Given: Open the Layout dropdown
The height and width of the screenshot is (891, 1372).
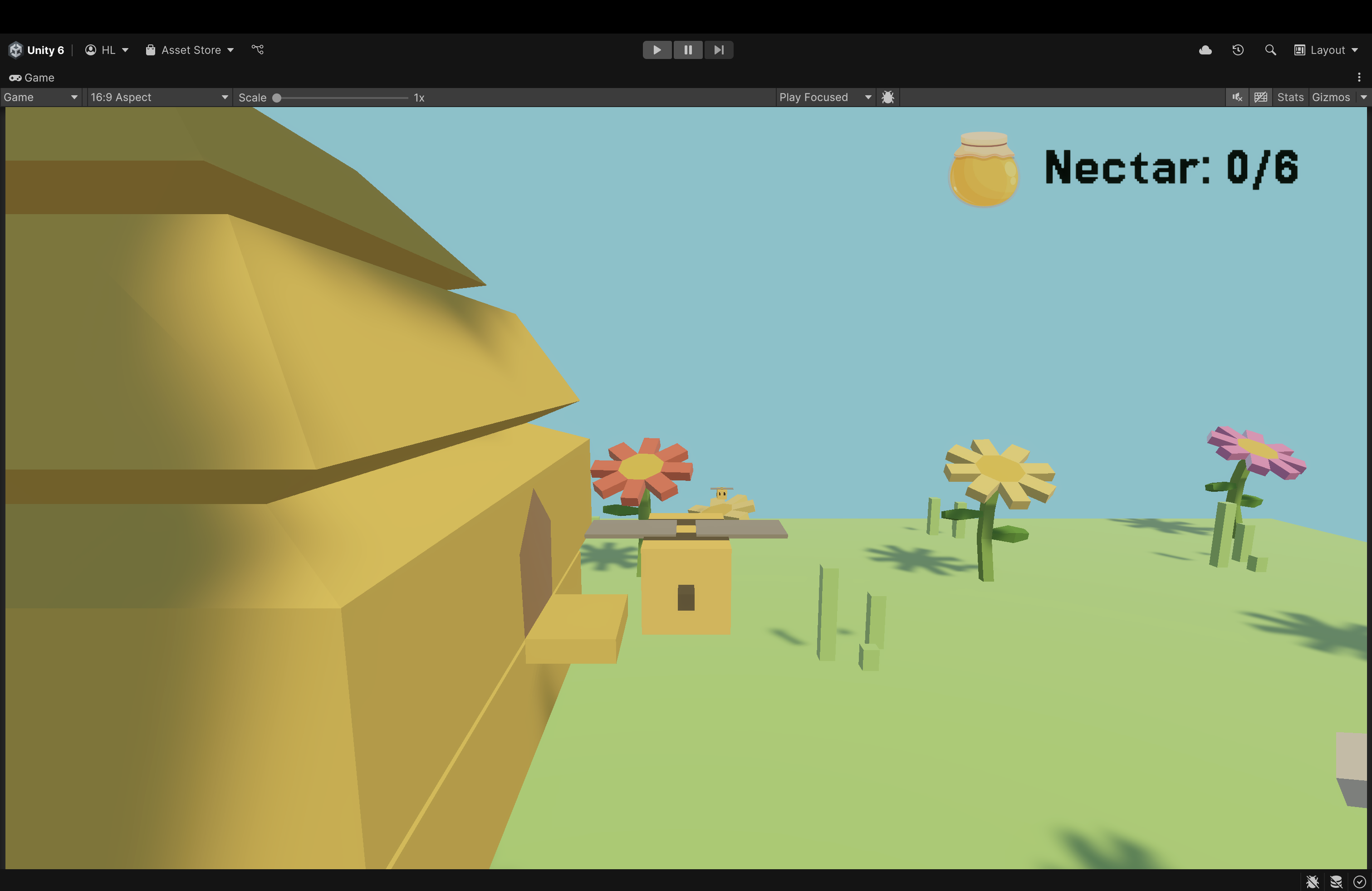Looking at the screenshot, I should click(x=1326, y=50).
